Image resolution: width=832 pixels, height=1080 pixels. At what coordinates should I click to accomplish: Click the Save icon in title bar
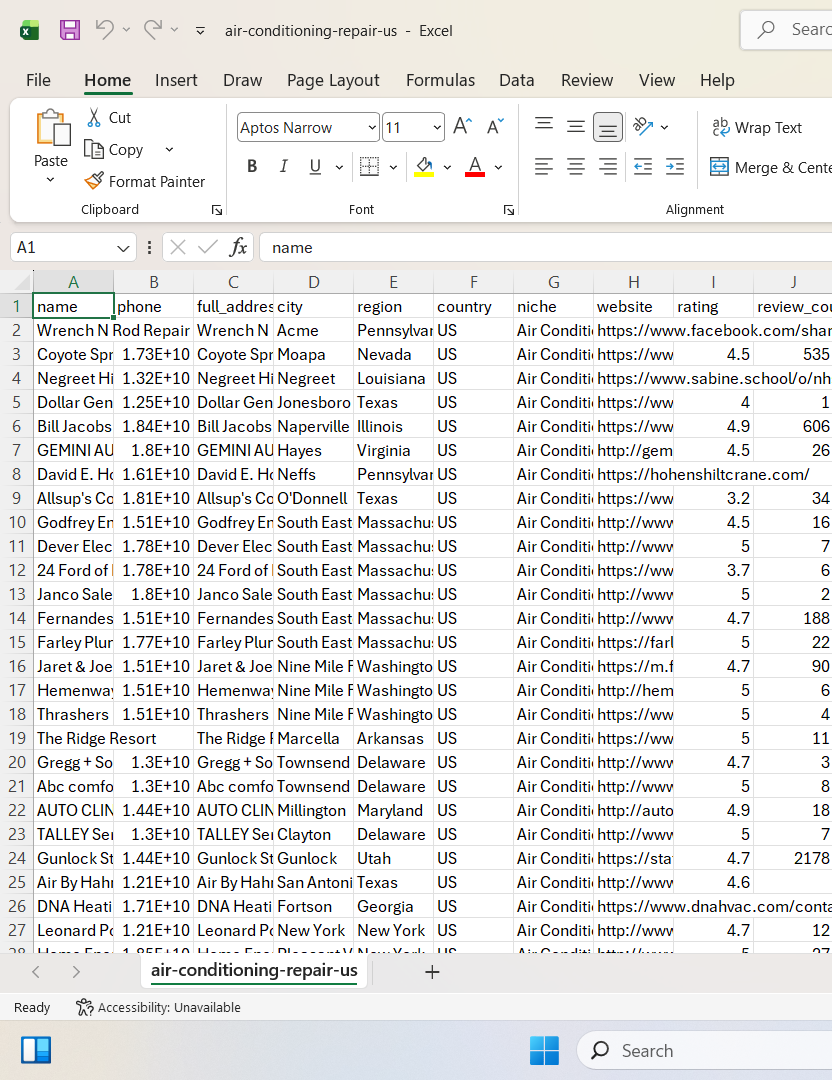coord(70,30)
